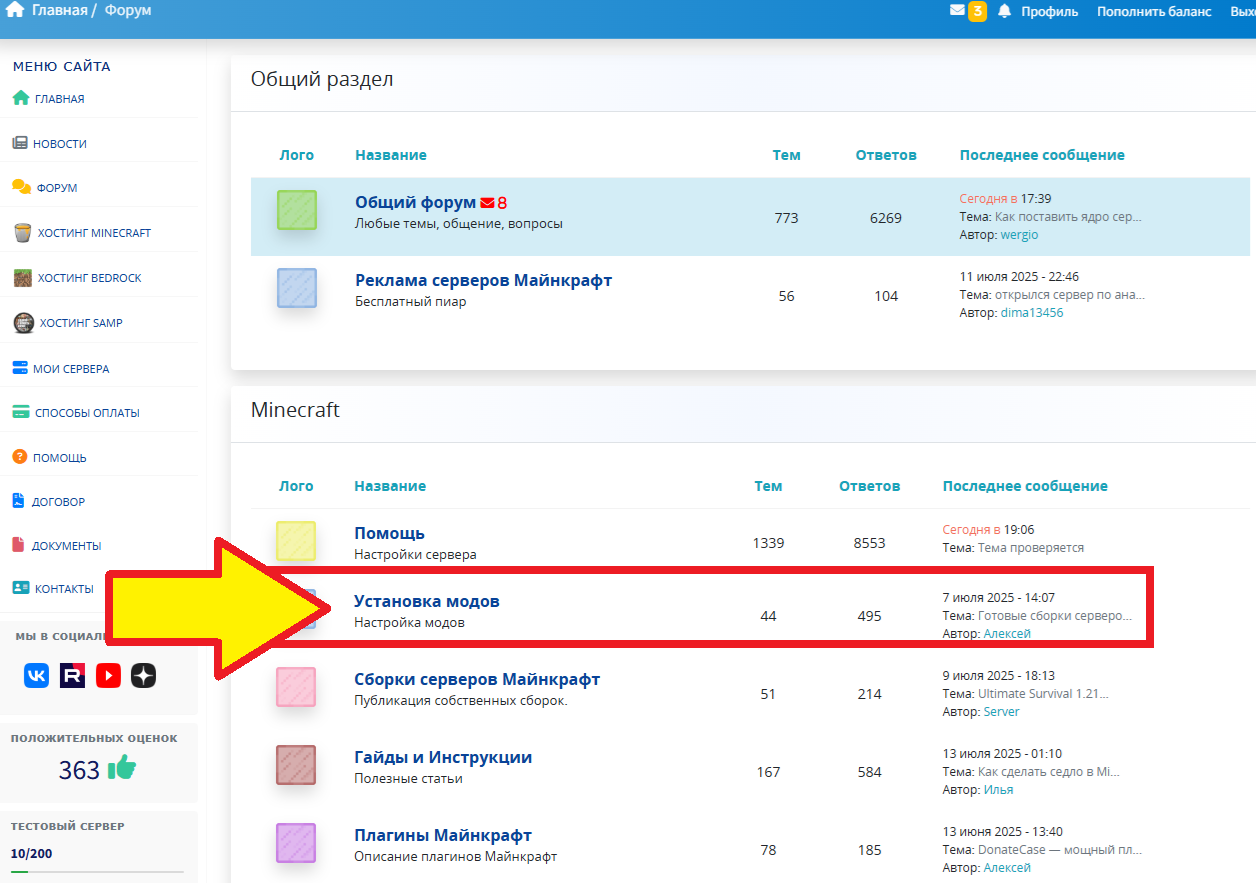Open topic 'DonateCase — мощный пл…'

pos(1059,849)
